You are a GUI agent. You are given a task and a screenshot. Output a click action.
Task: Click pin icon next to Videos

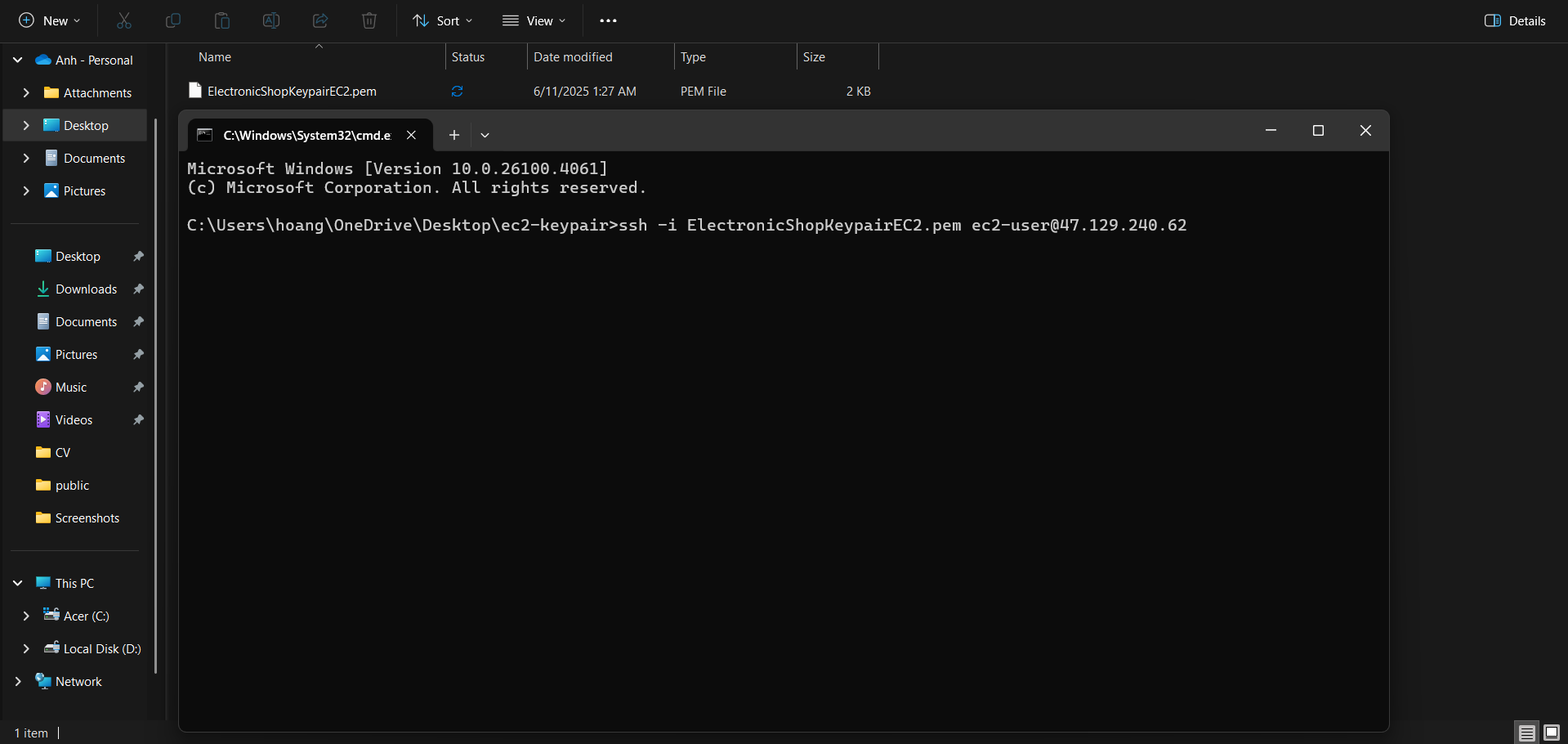(139, 419)
